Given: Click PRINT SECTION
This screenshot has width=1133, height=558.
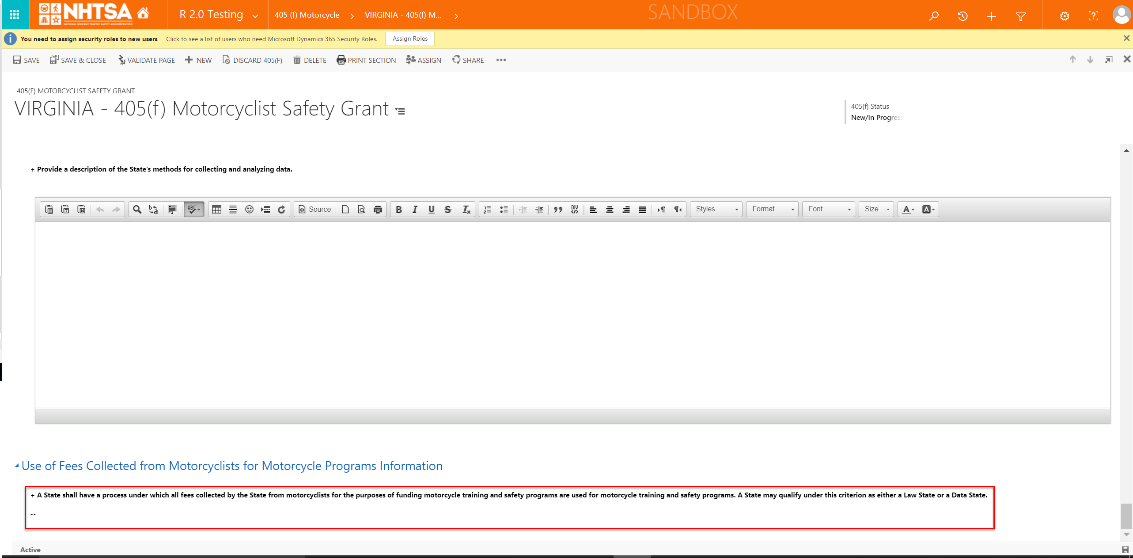Looking at the screenshot, I should pos(366,60).
